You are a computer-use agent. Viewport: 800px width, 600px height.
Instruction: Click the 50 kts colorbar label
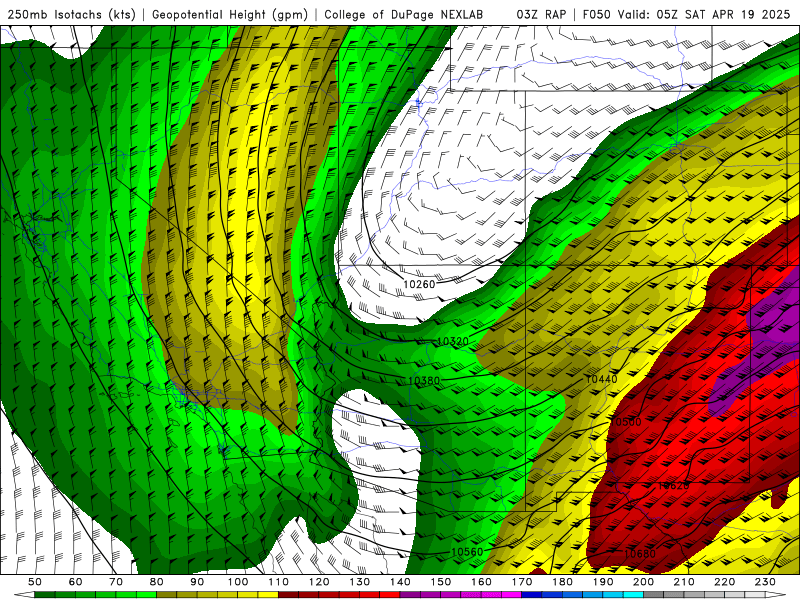(x=35, y=582)
